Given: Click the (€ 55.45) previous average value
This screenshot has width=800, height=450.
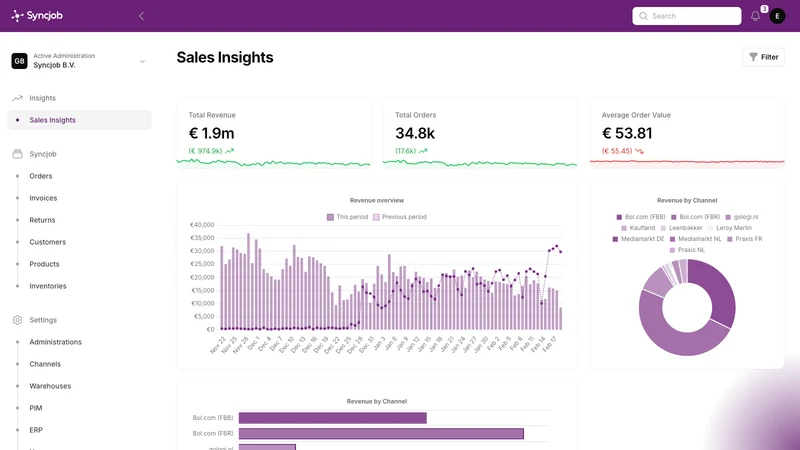Looking at the screenshot, I should 617,151.
